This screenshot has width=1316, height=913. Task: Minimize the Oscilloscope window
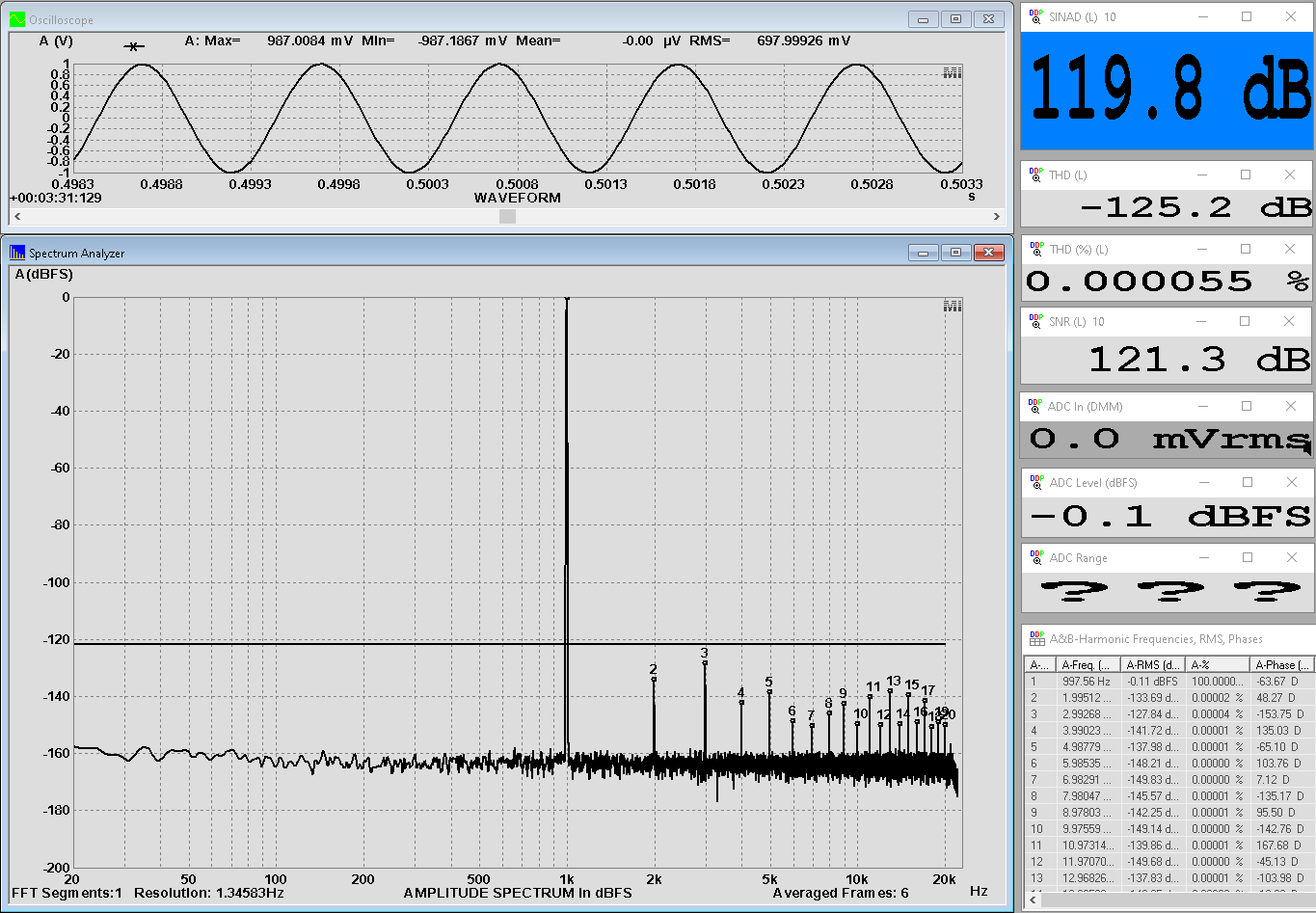pyautogui.click(x=923, y=19)
